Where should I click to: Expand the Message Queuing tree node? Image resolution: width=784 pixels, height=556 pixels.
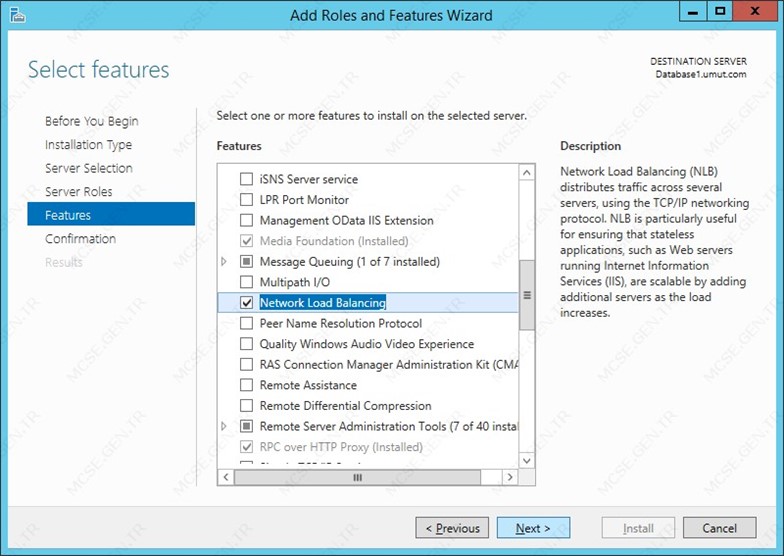tap(224, 261)
